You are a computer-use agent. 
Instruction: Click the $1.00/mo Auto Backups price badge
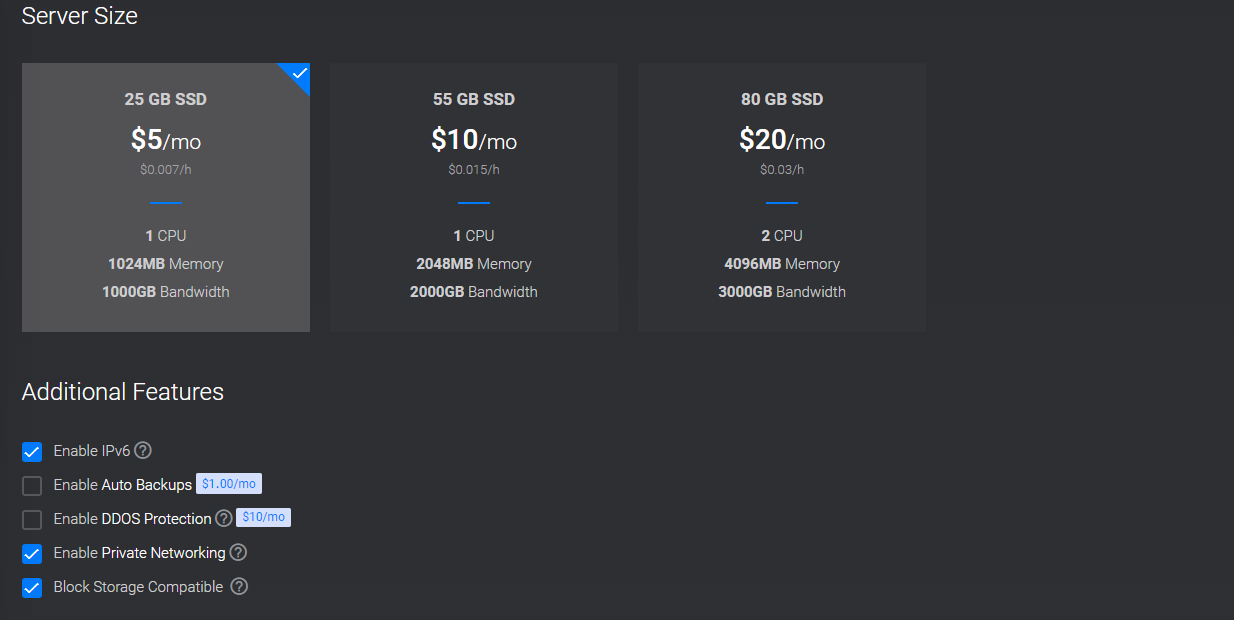click(x=229, y=484)
